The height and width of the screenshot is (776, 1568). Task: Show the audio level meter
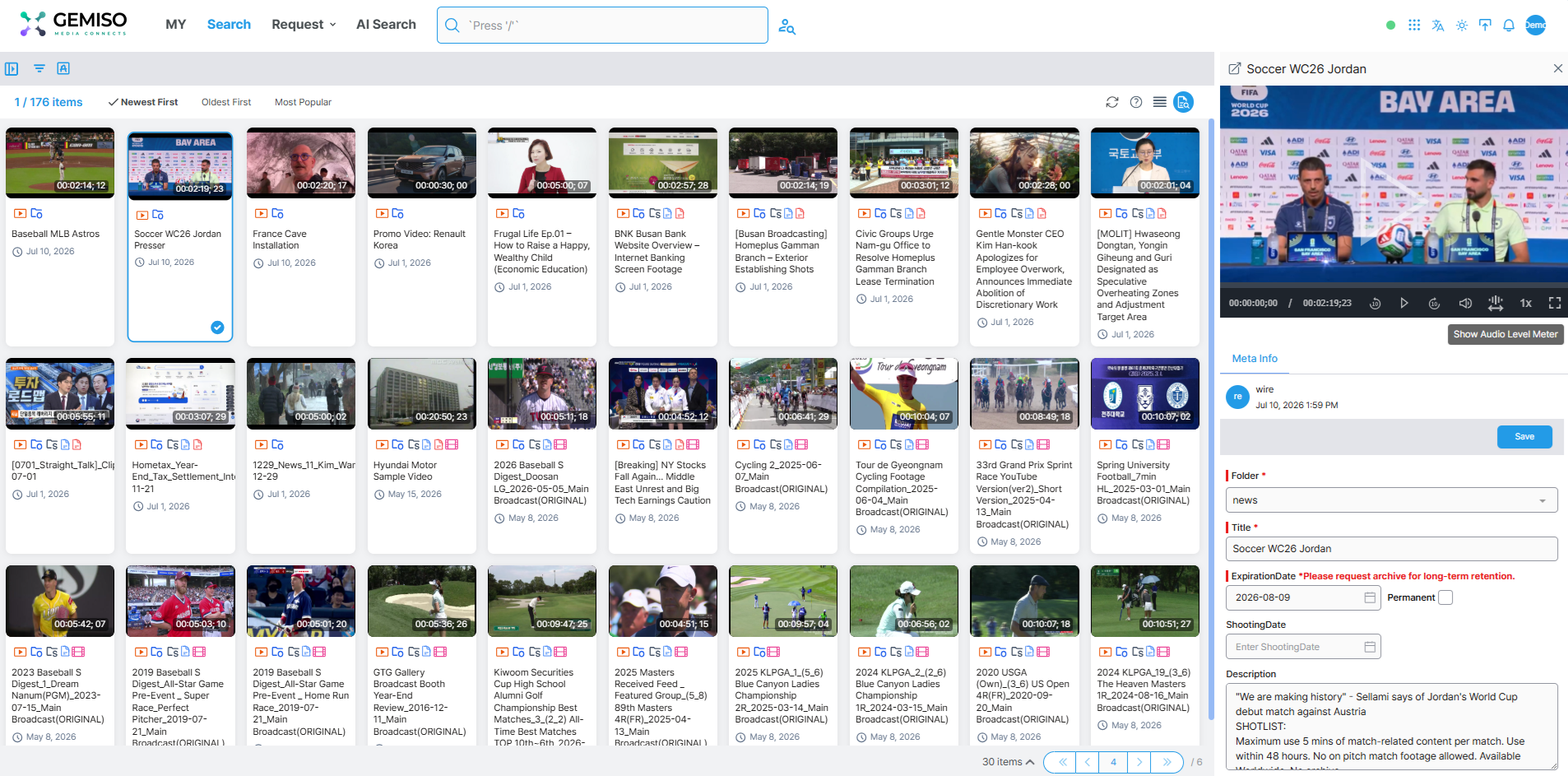(1496, 303)
